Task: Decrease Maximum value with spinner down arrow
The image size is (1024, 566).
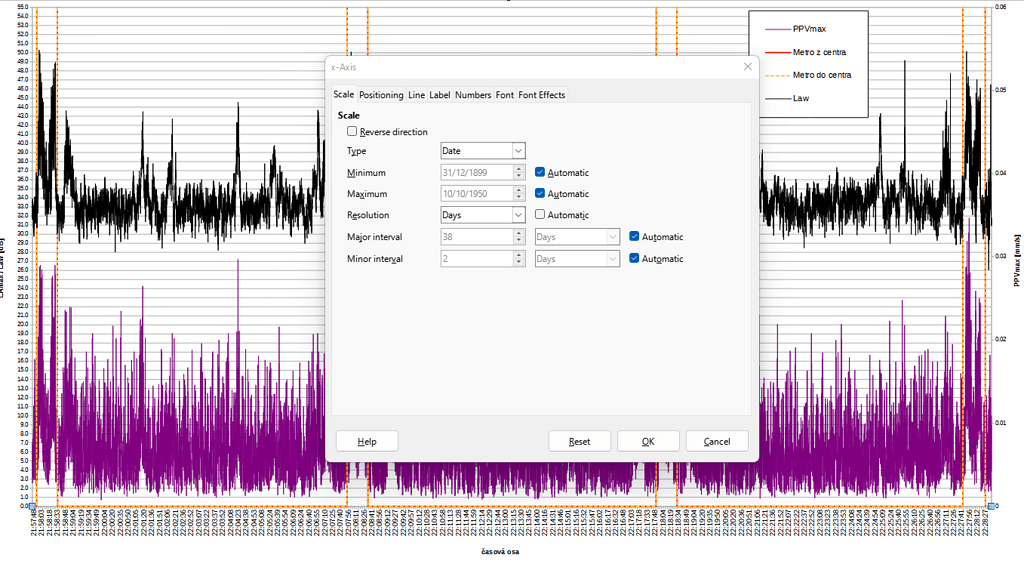Action: click(x=519, y=198)
